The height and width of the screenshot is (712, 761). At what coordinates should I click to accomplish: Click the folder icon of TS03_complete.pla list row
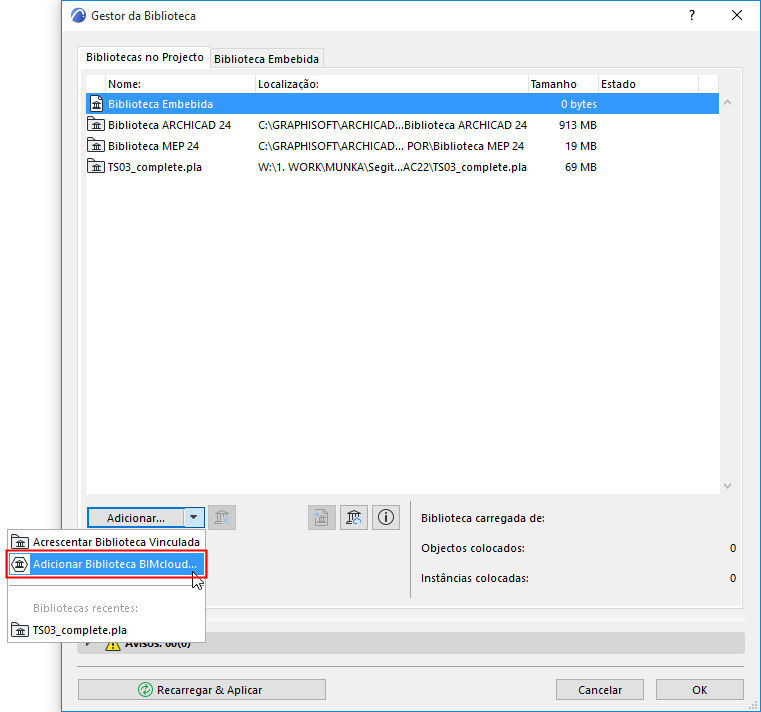[x=96, y=166]
